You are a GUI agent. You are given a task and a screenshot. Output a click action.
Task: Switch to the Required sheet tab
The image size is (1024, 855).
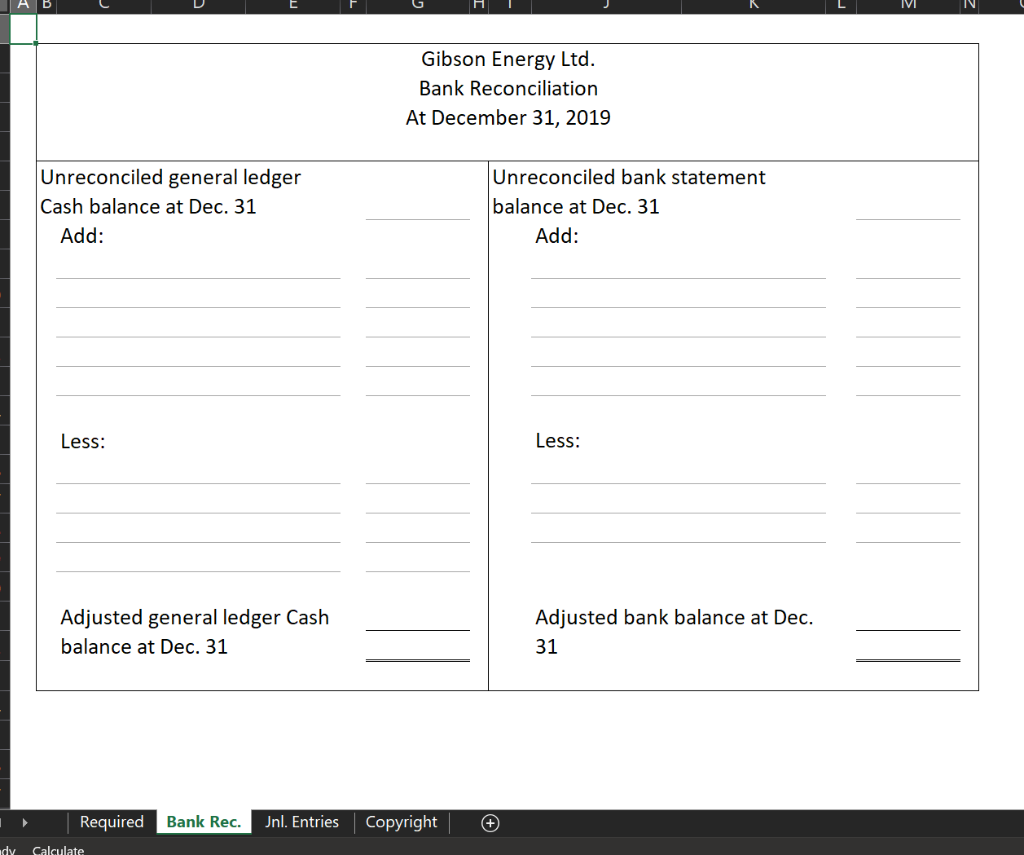point(112,822)
